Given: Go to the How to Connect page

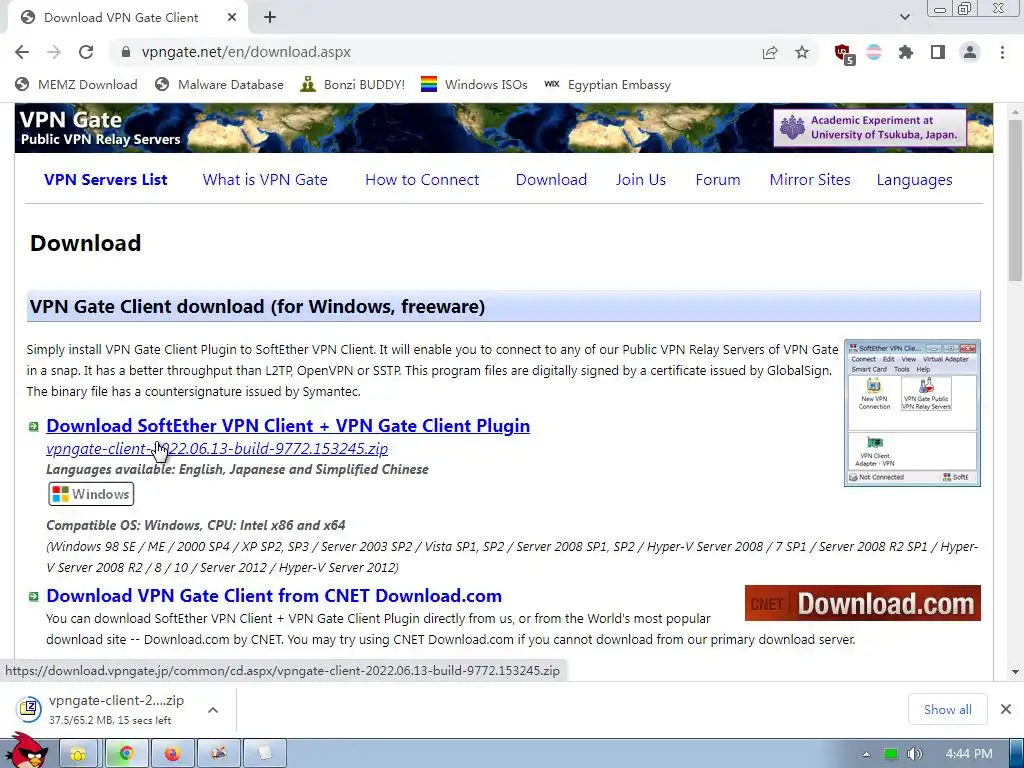Looking at the screenshot, I should point(422,180).
